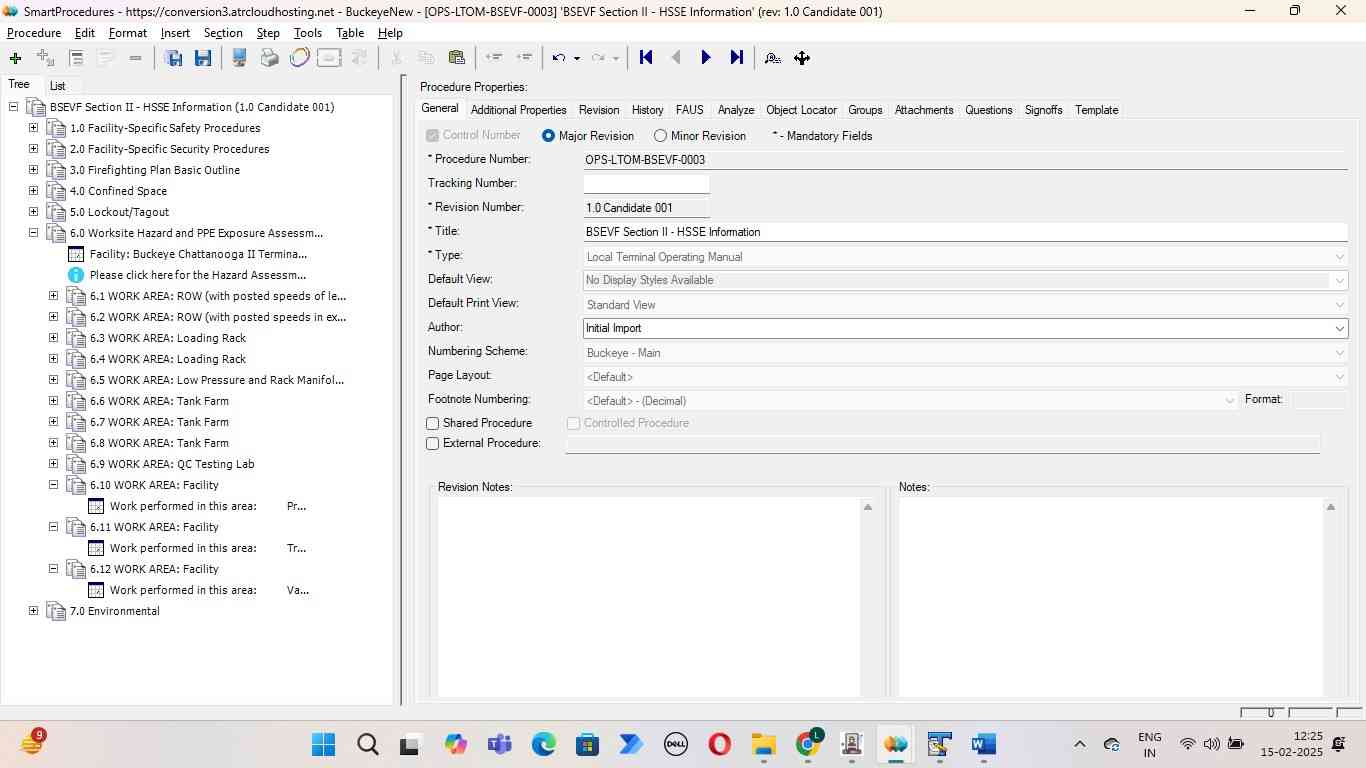
Task: Enable the Shared Procedure checkbox
Action: [433, 424]
